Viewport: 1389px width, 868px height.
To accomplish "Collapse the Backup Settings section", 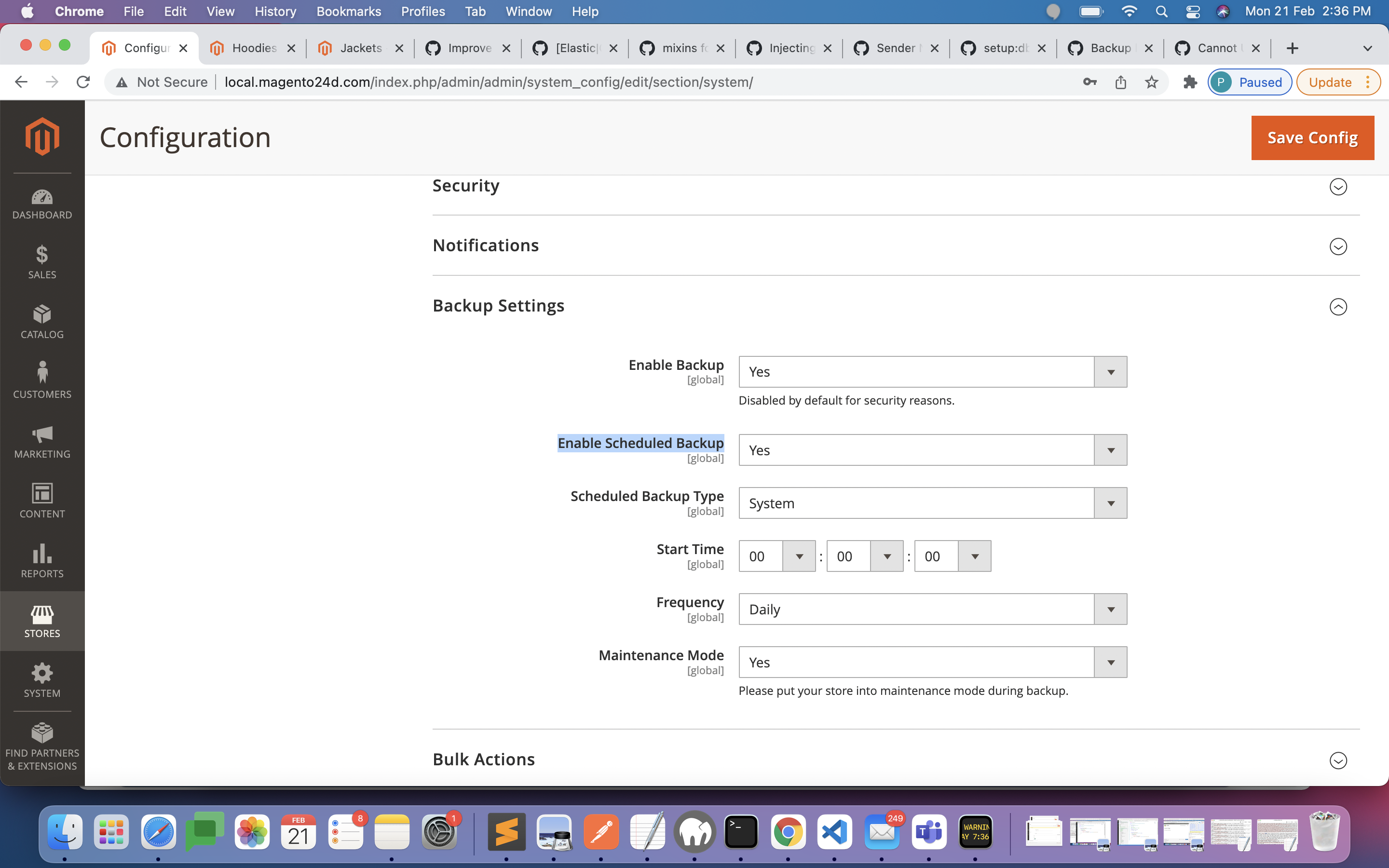I will tap(1338, 307).
